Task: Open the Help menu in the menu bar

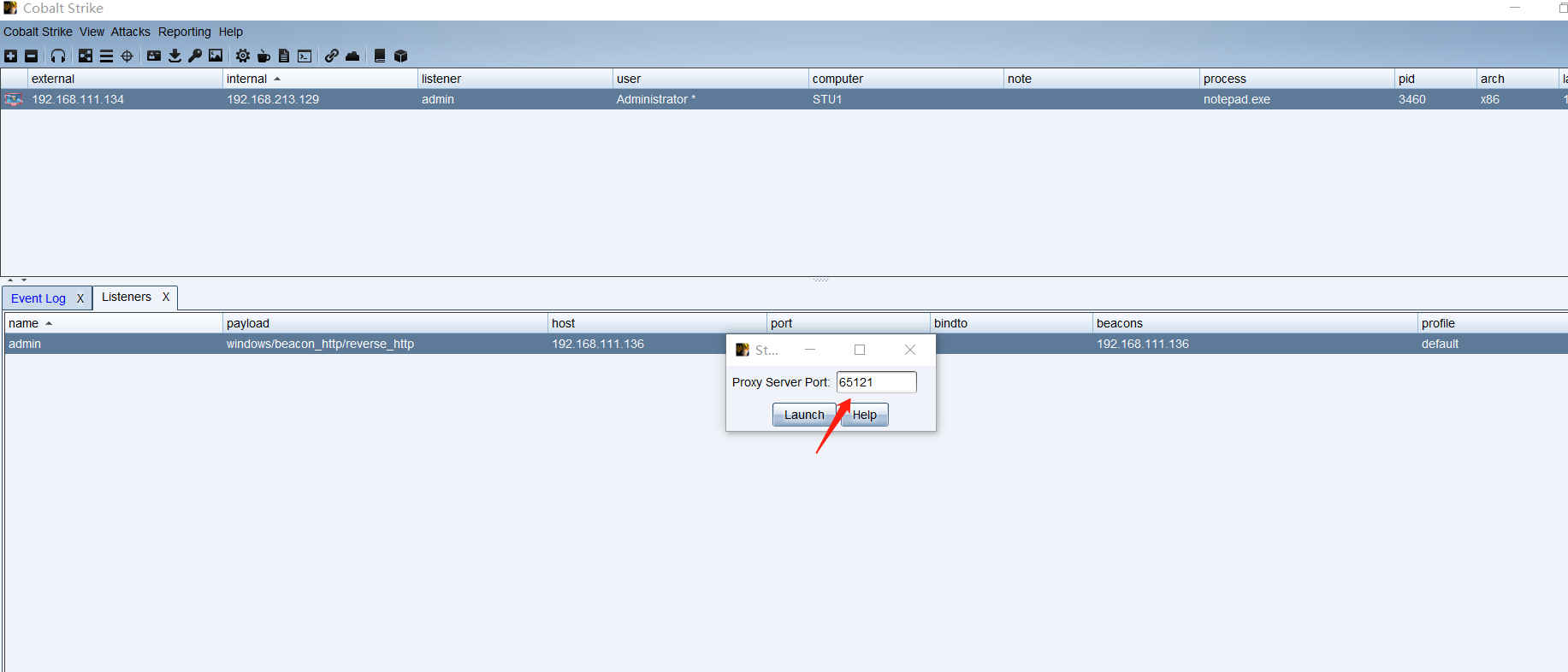Action: pyautogui.click(x=231, y=32)
